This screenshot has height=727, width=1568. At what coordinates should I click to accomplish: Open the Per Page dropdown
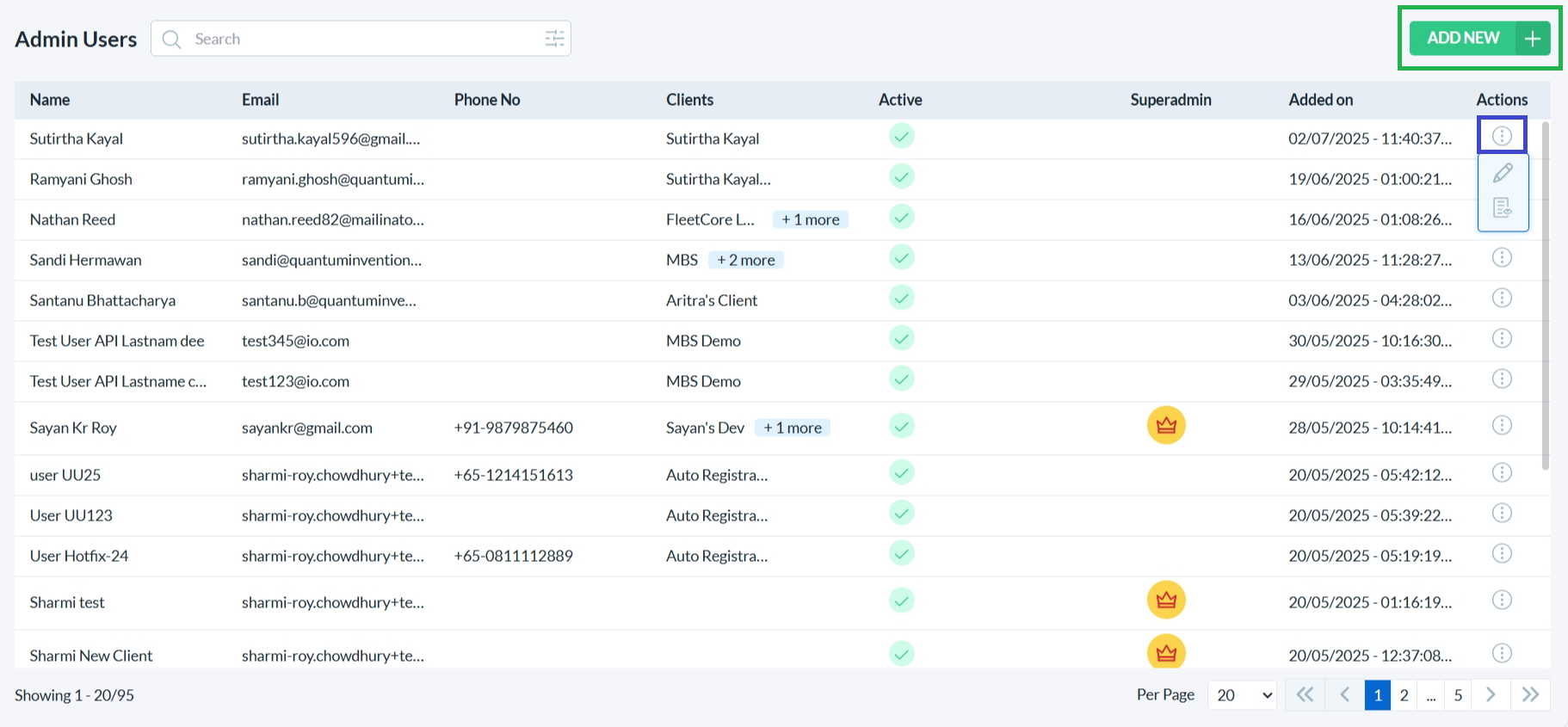click(1243, 695)
